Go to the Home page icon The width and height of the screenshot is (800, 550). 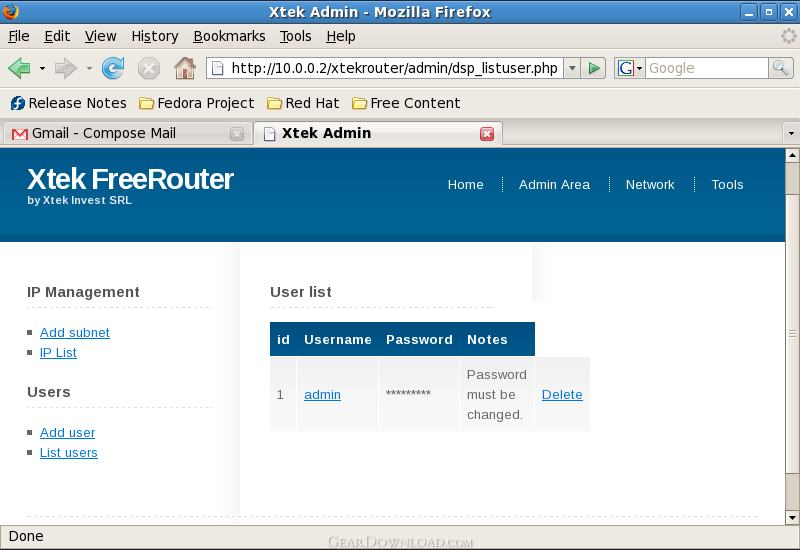(x=185, y=68)
